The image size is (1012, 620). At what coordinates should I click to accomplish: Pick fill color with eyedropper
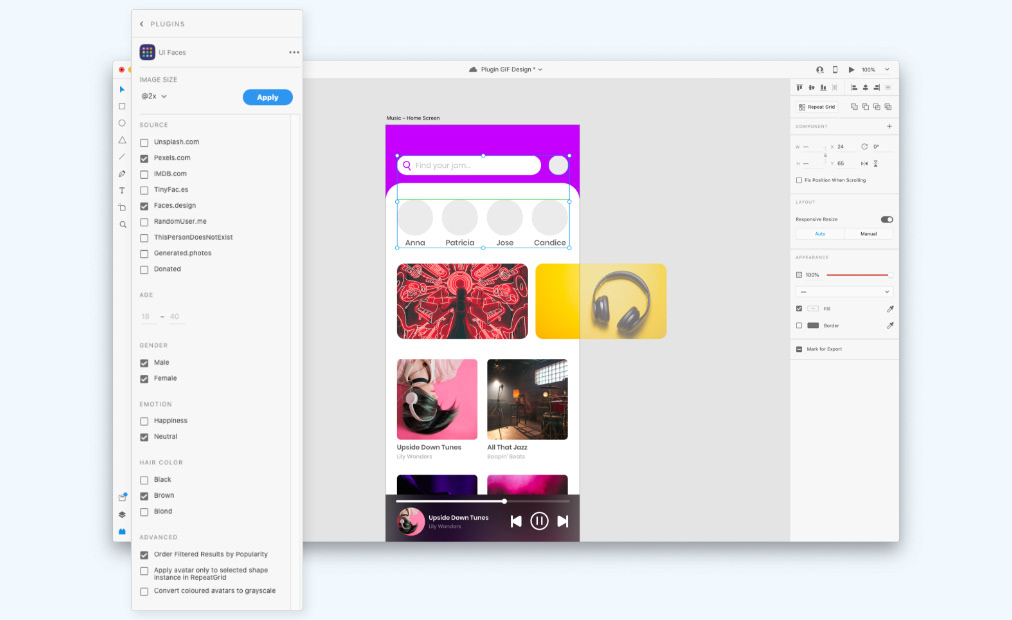pyautogui.click(x=890, y=309)
